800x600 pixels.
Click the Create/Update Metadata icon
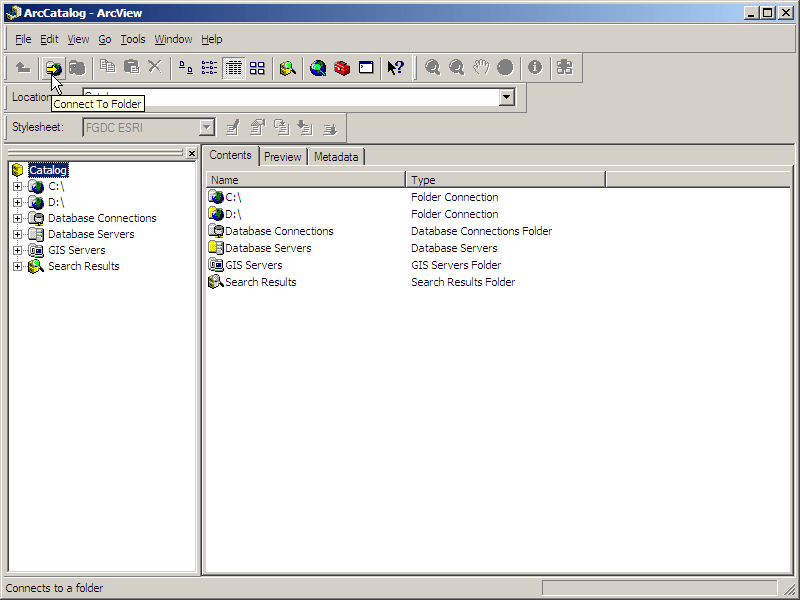click(x=282, y=128)
